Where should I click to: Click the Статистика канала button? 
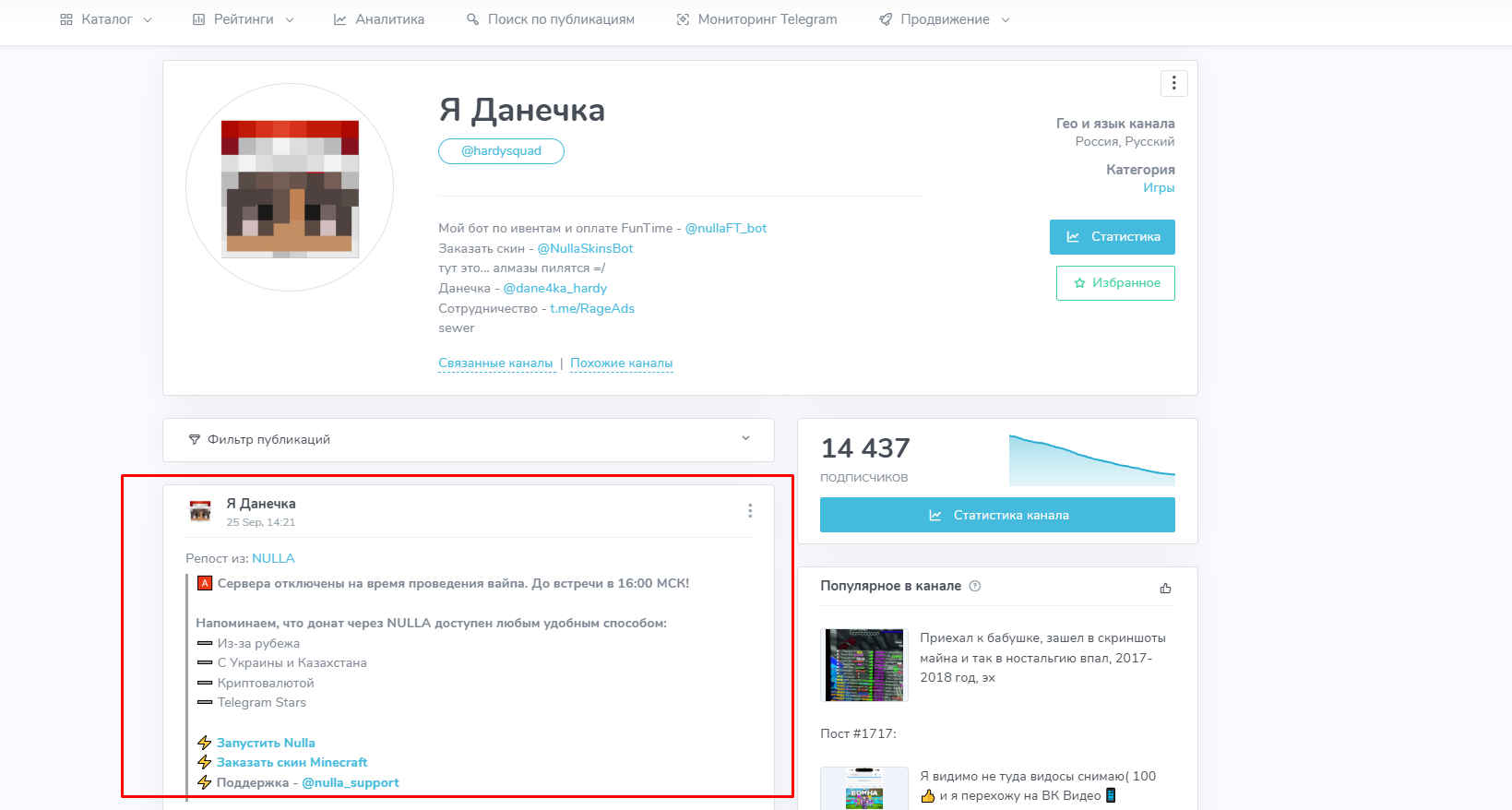(x=997, y=515)
